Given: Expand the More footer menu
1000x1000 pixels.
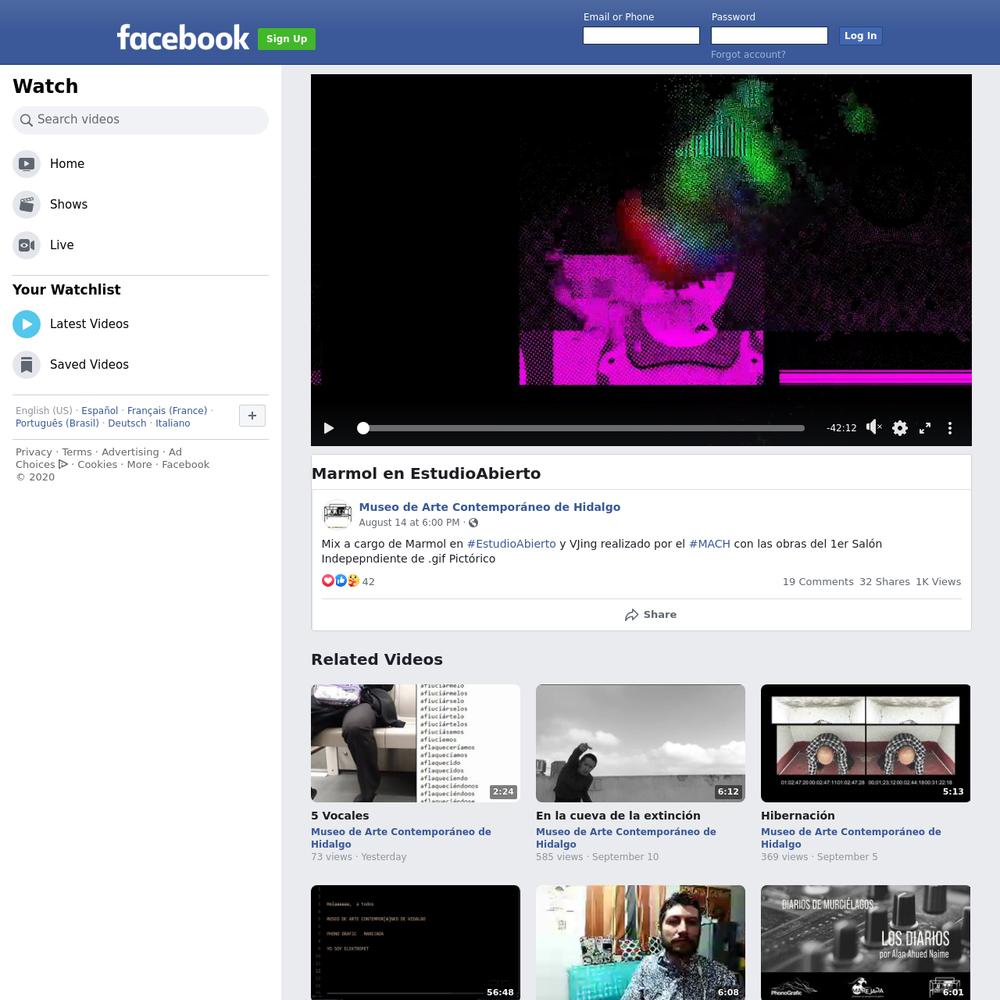Looking at the screenshot, I should [x=139, y=465].
